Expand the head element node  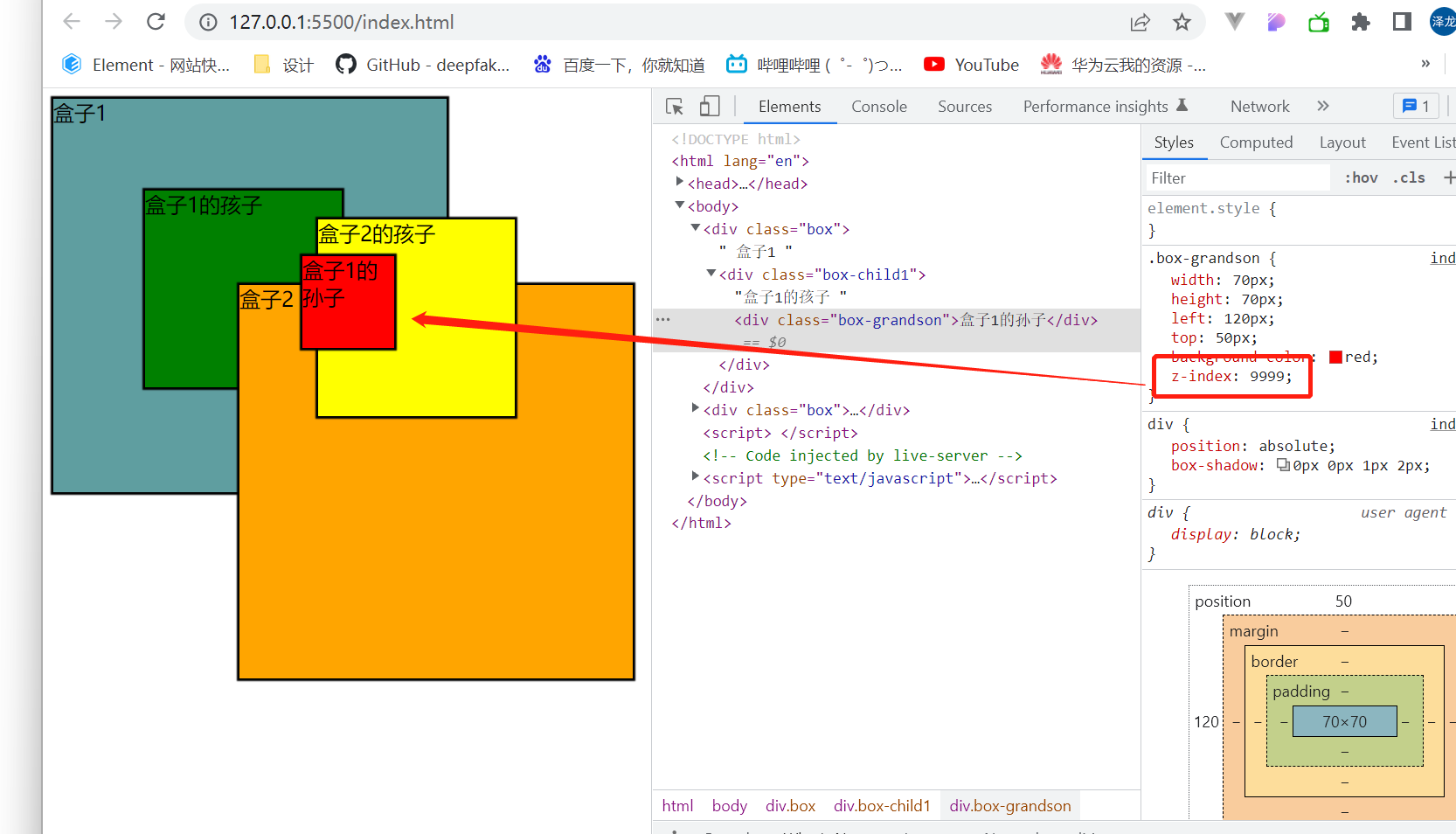[x=680, y=182]
